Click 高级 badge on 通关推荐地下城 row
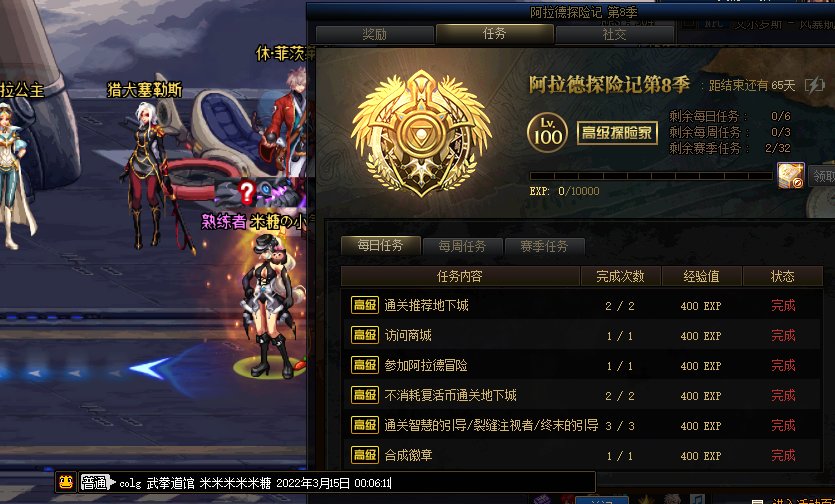 click(x=365, y=305)
